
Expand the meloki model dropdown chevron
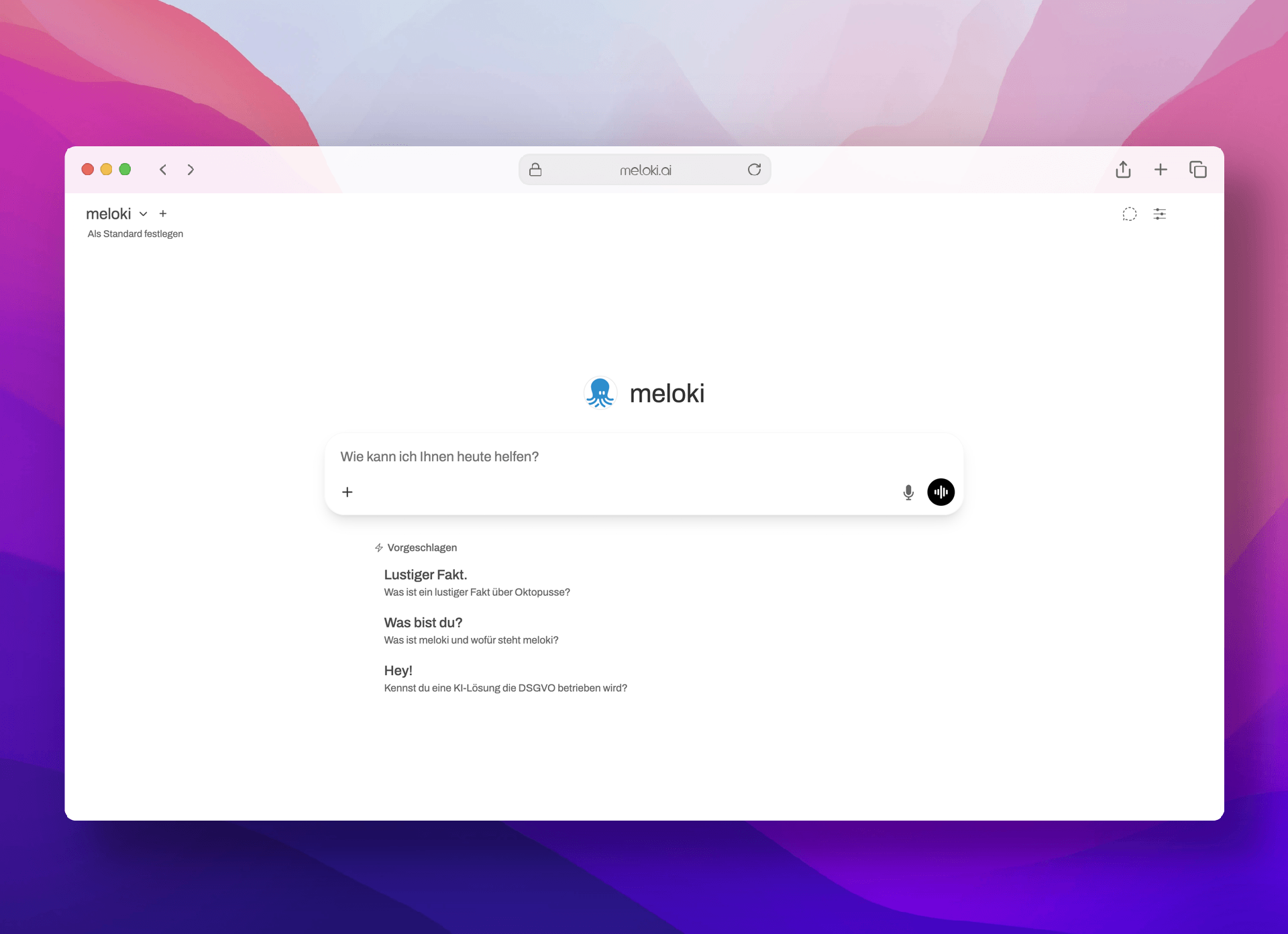coord(144,214)
